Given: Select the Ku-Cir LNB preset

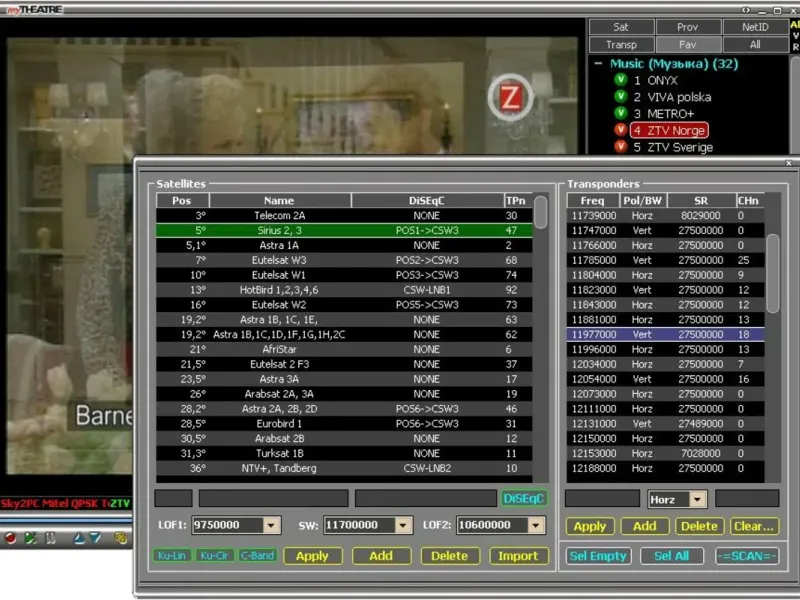Looking at the screenshot, I should click(x=214, y=556).
